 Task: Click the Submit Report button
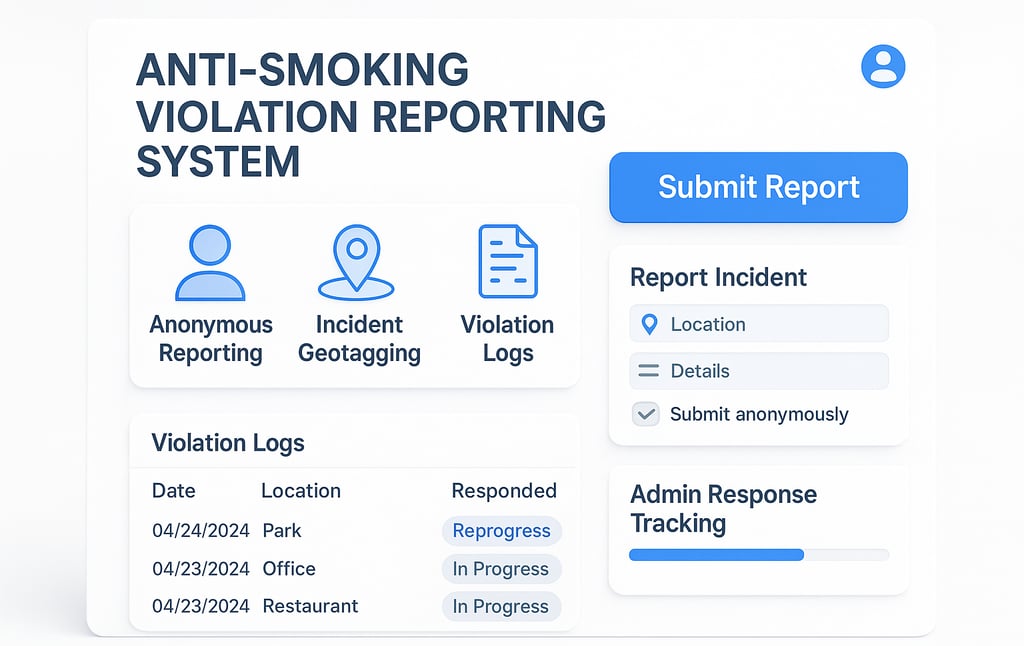(x=757, y=187)
